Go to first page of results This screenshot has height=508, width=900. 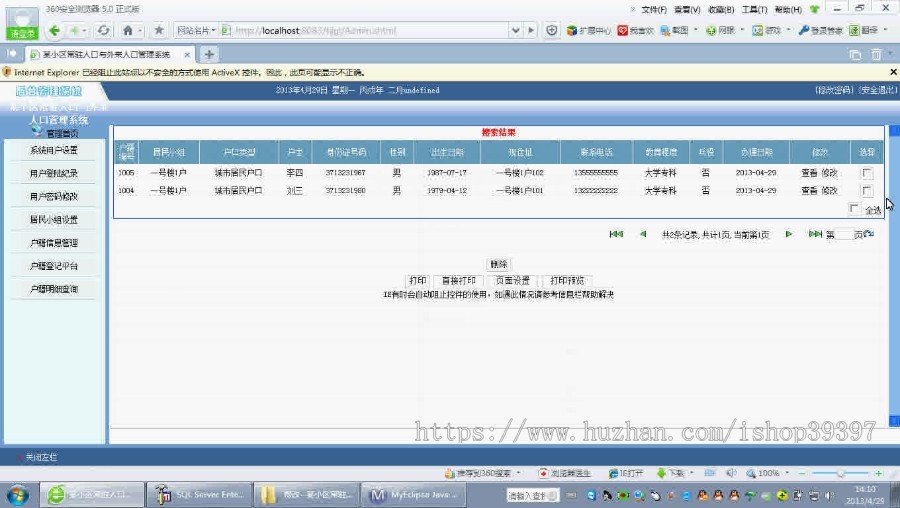[x=616, y=234]
